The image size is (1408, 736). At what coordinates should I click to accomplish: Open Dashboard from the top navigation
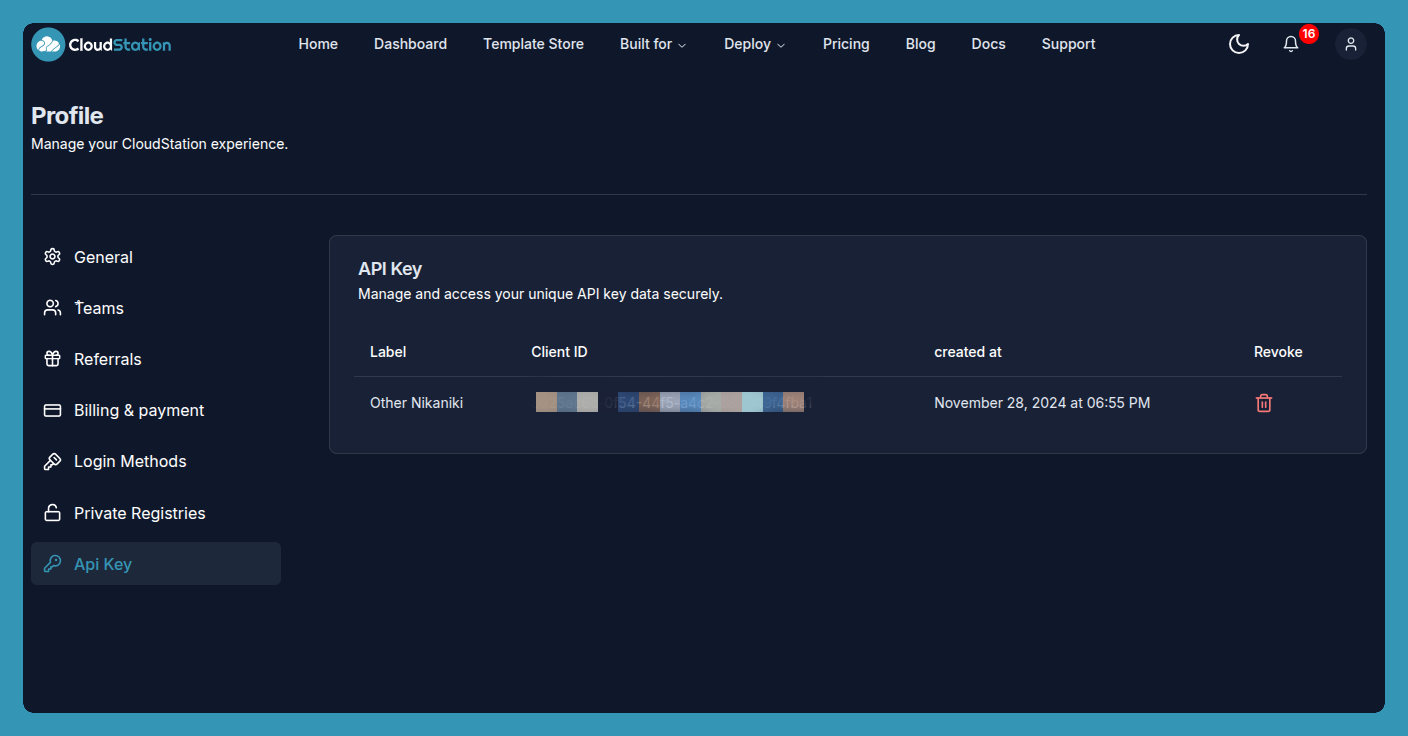click(x=410, y=44)
